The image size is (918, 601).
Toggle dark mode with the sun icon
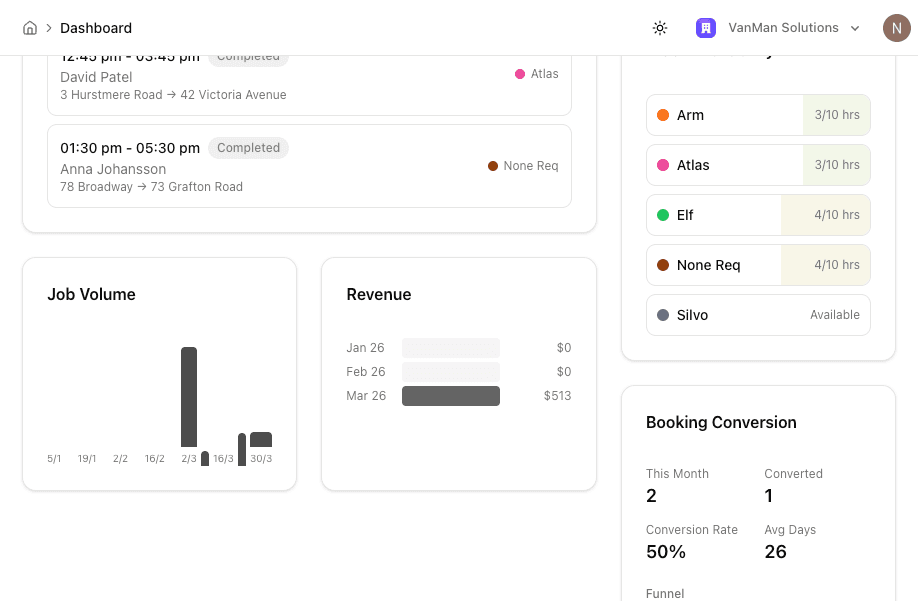660,28
